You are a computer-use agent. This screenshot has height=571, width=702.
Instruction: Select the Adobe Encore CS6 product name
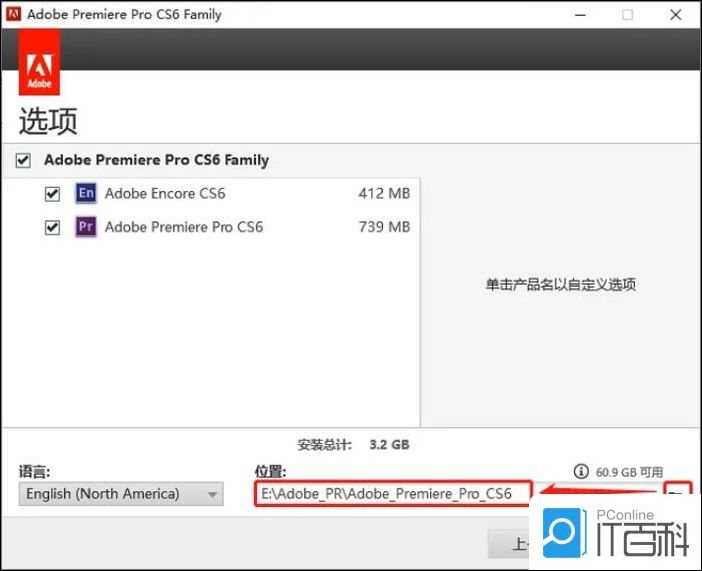click(x=165, y=193)
